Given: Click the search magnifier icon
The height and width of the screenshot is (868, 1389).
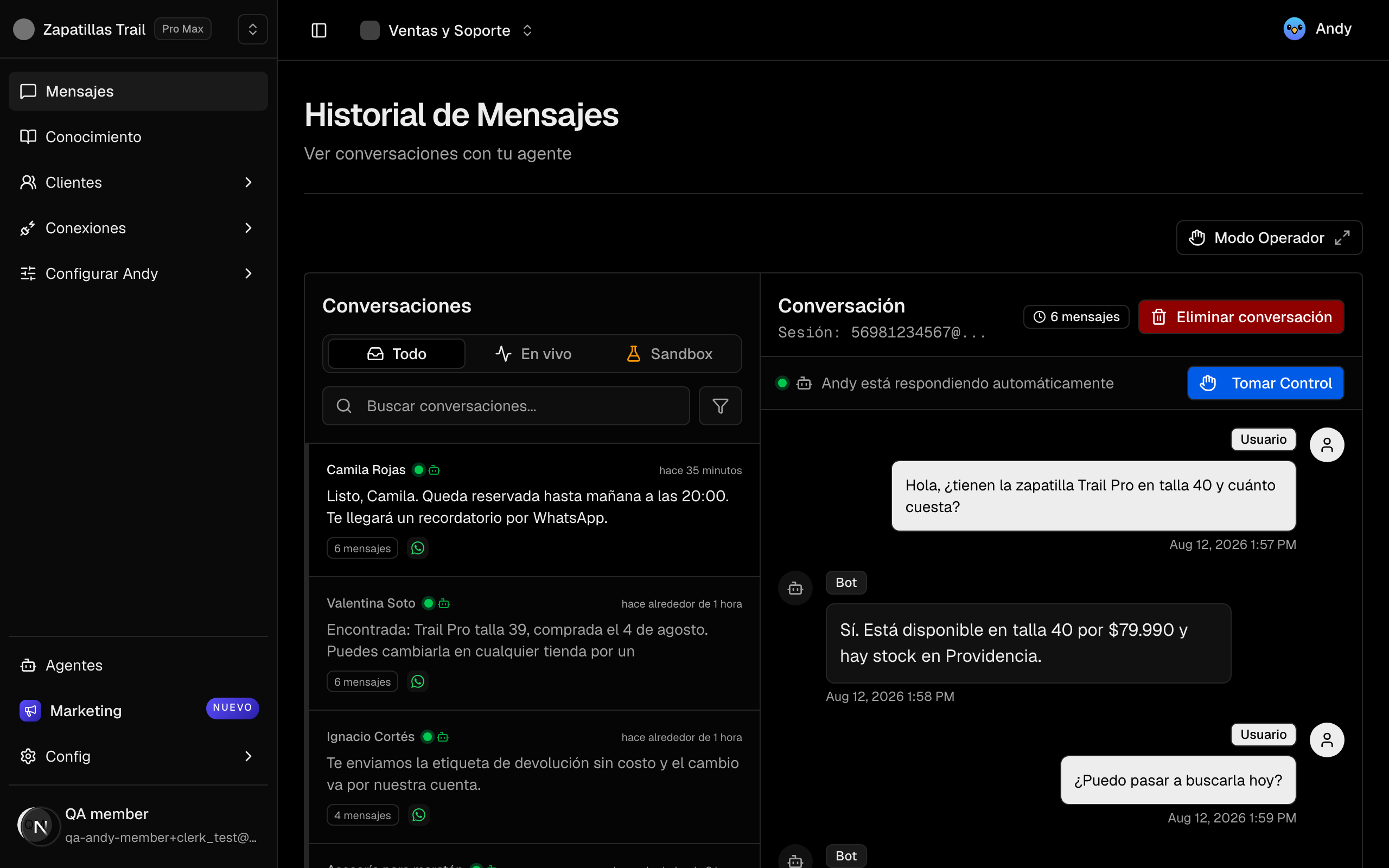Looking at the screenshot, I should click(344, 406).
